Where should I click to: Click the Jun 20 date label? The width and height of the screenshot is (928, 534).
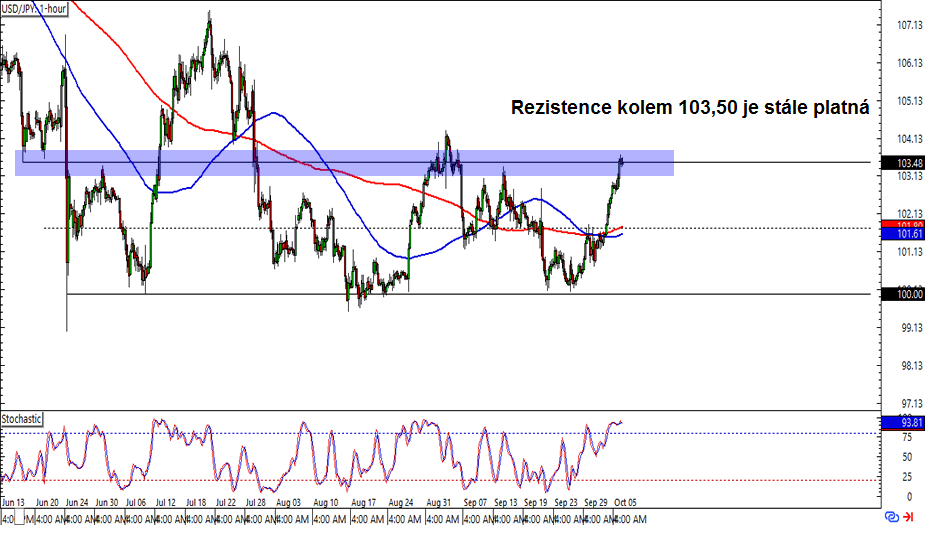[47, 502]
